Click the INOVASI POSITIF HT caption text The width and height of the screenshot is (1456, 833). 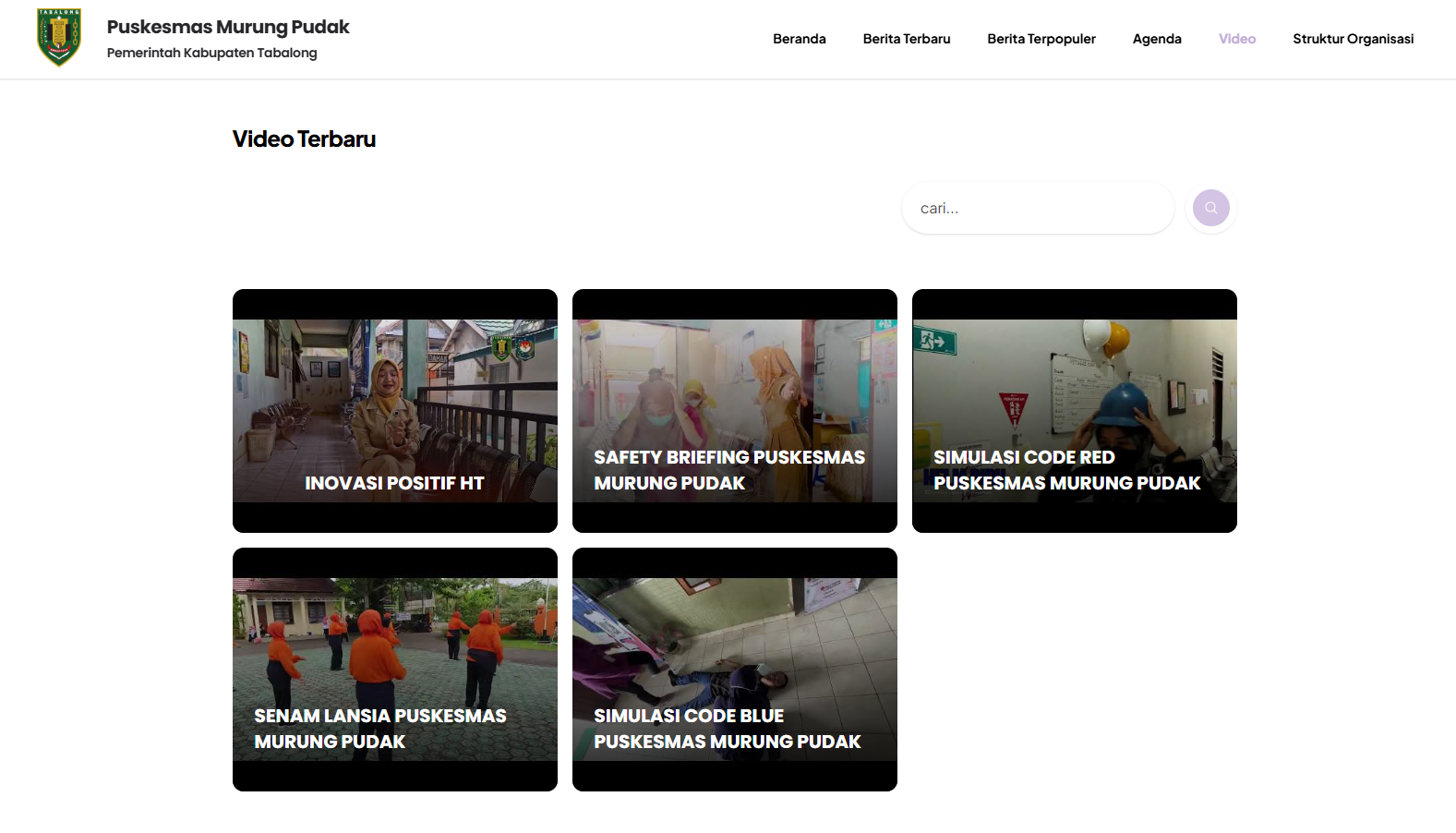[x=394, y=483]
